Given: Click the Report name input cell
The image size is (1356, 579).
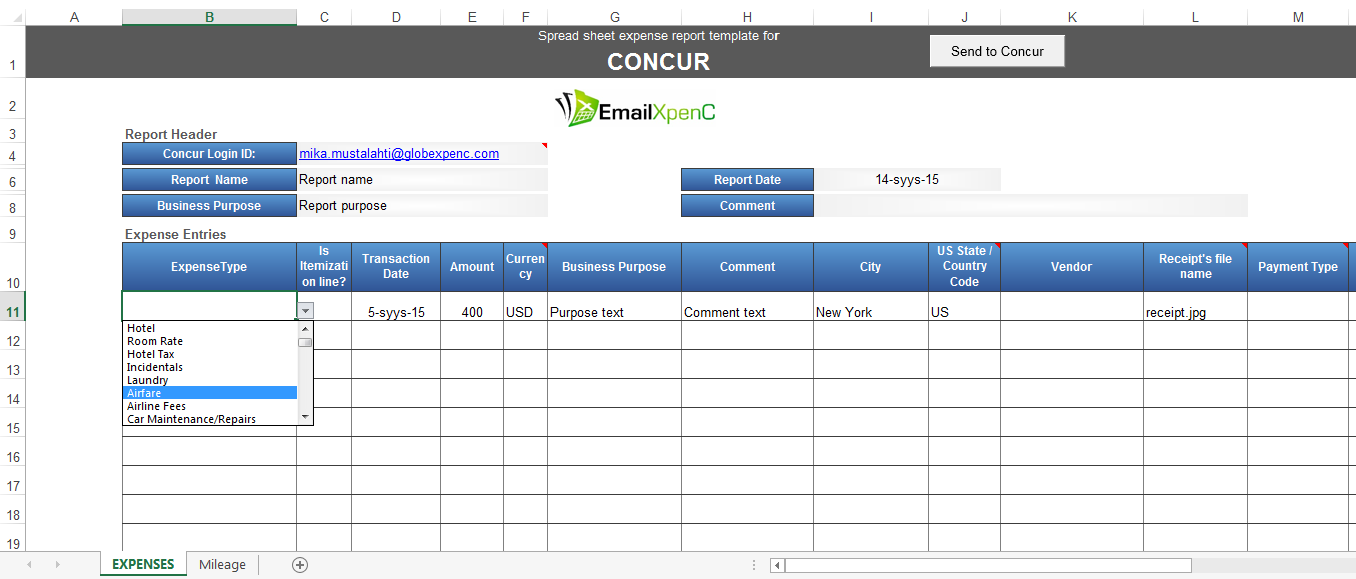Looking at the screenshot, I should [x=422, y=180].
